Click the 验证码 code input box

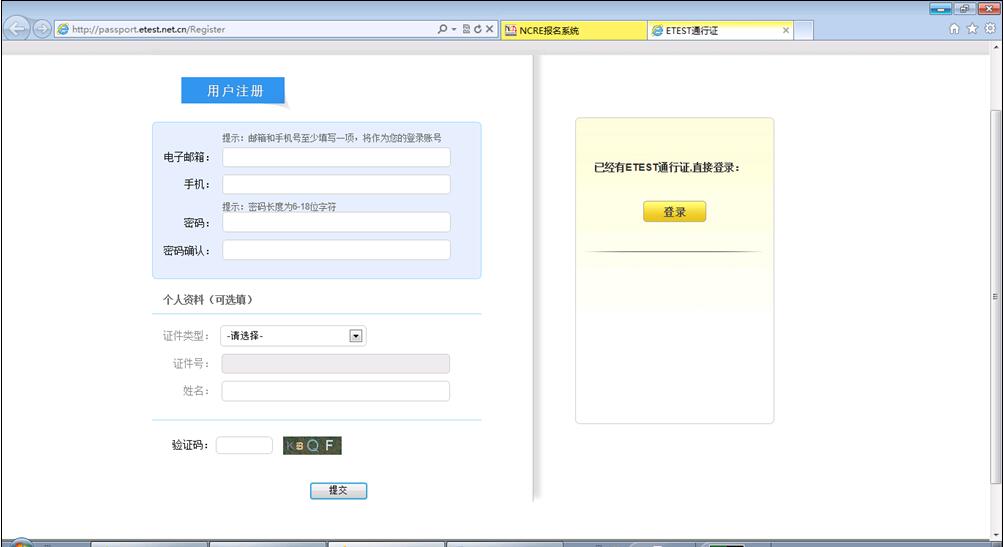[244, 445]
